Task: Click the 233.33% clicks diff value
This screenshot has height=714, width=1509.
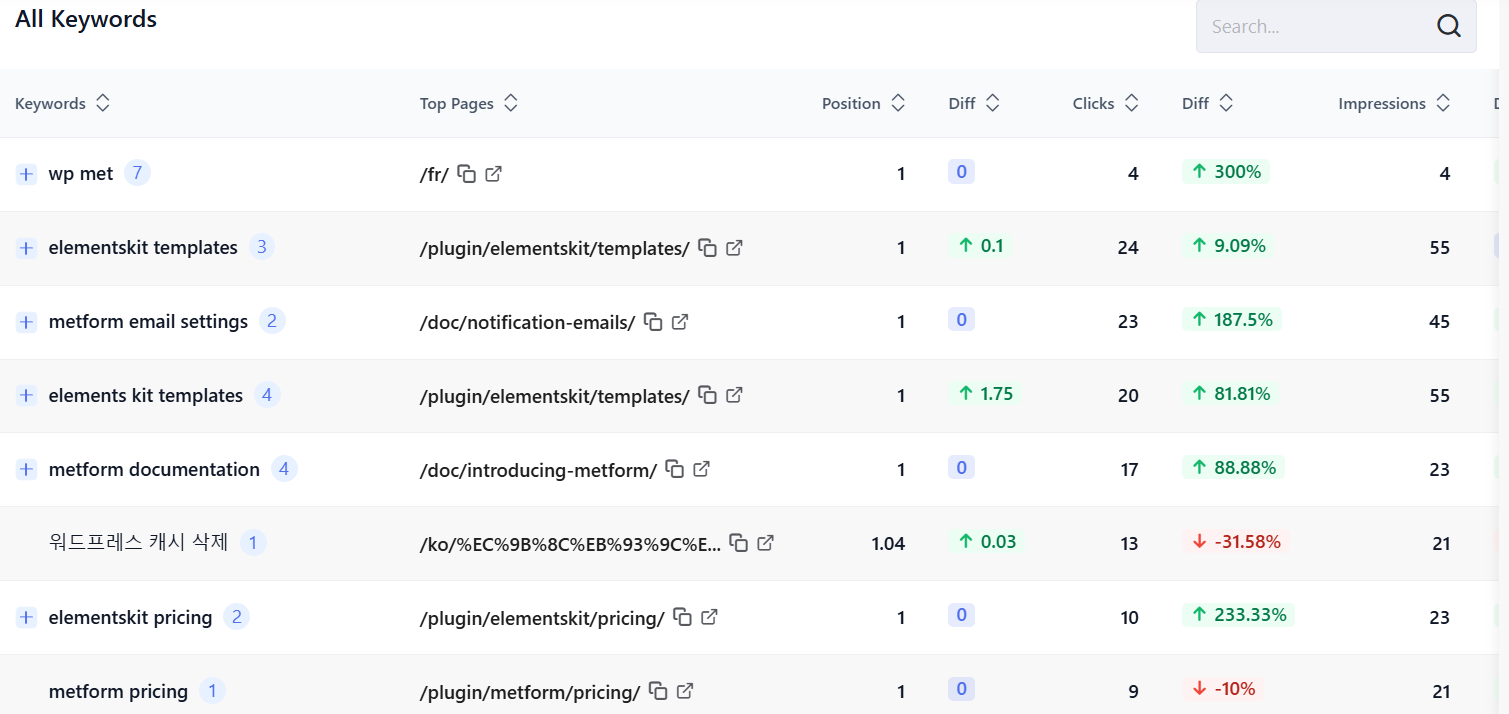Action: (1239, 615)
